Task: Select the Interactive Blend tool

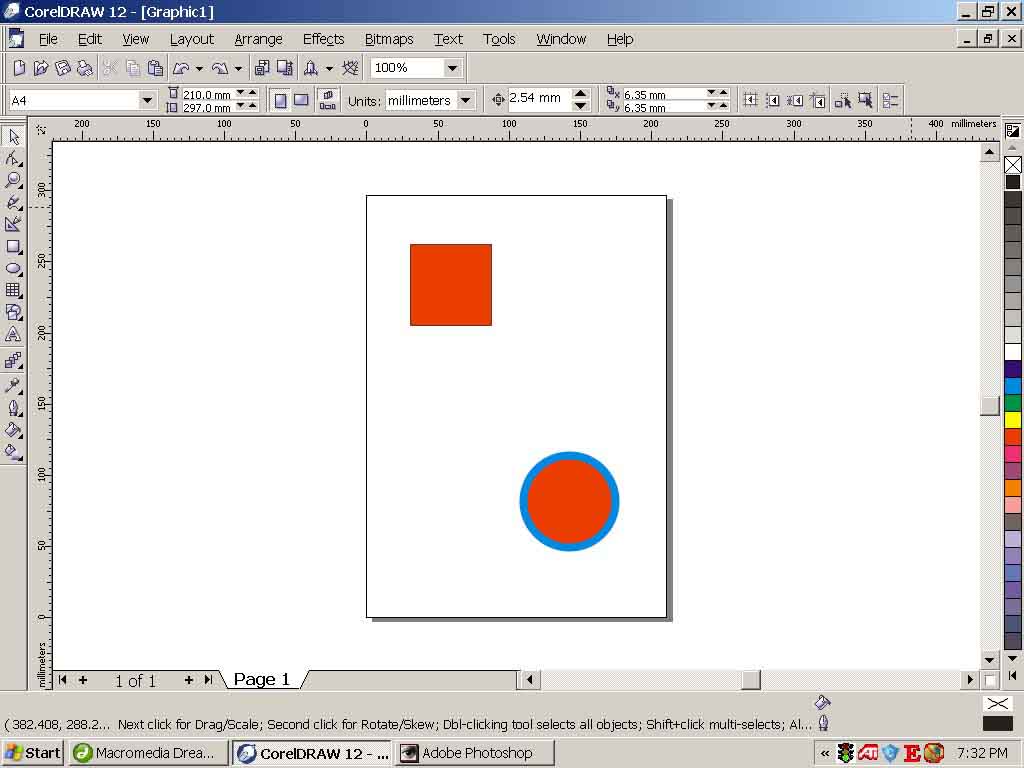Action: pos(13,360)
